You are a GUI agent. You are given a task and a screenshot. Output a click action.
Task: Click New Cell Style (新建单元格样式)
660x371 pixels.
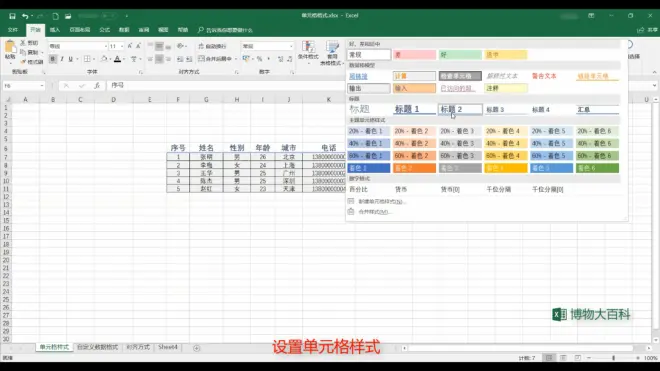pyautogui.click(x=377, y=201)
